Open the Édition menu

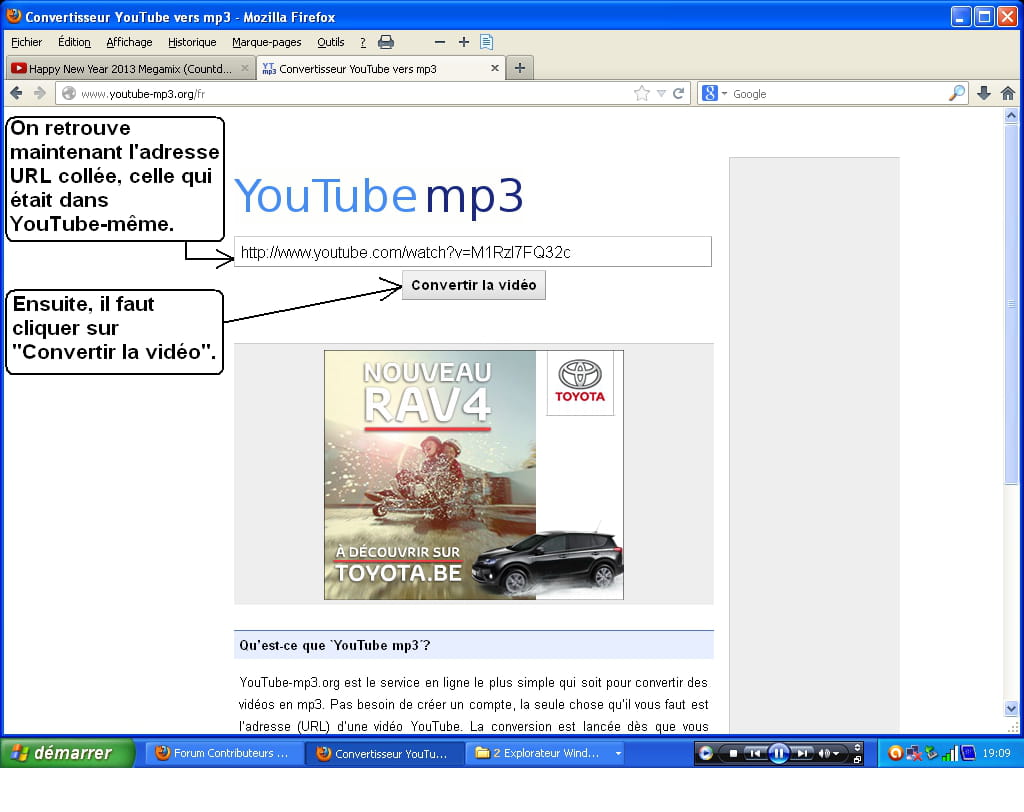point(74,42)
